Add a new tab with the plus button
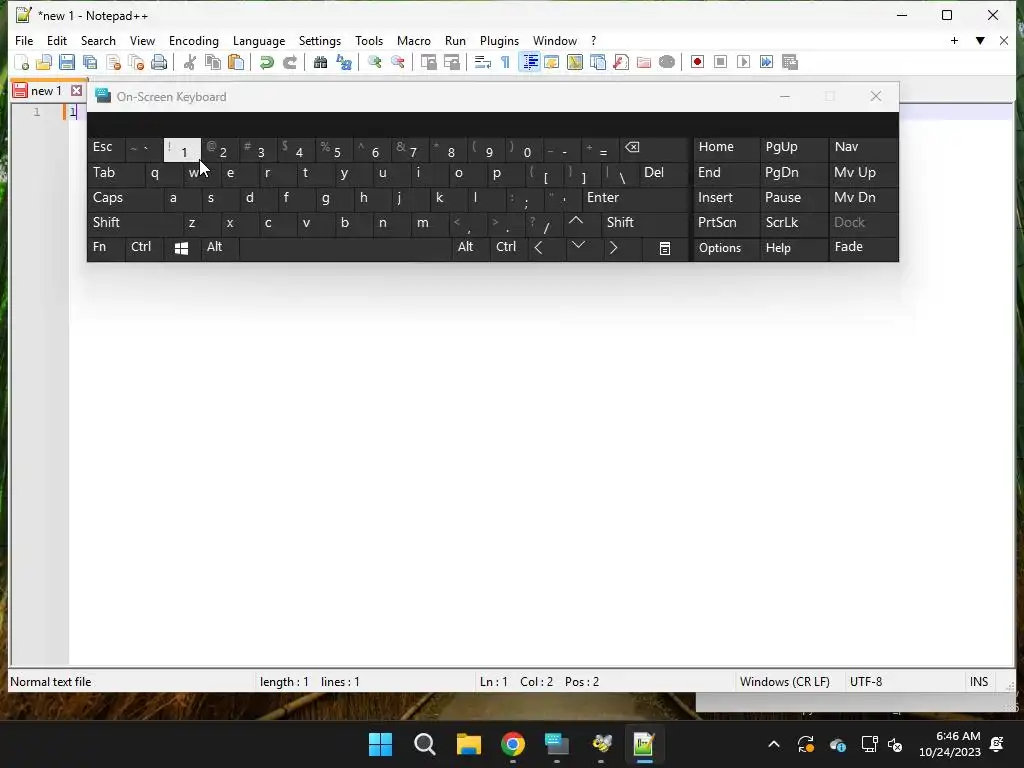 click(x=954, y=40)
